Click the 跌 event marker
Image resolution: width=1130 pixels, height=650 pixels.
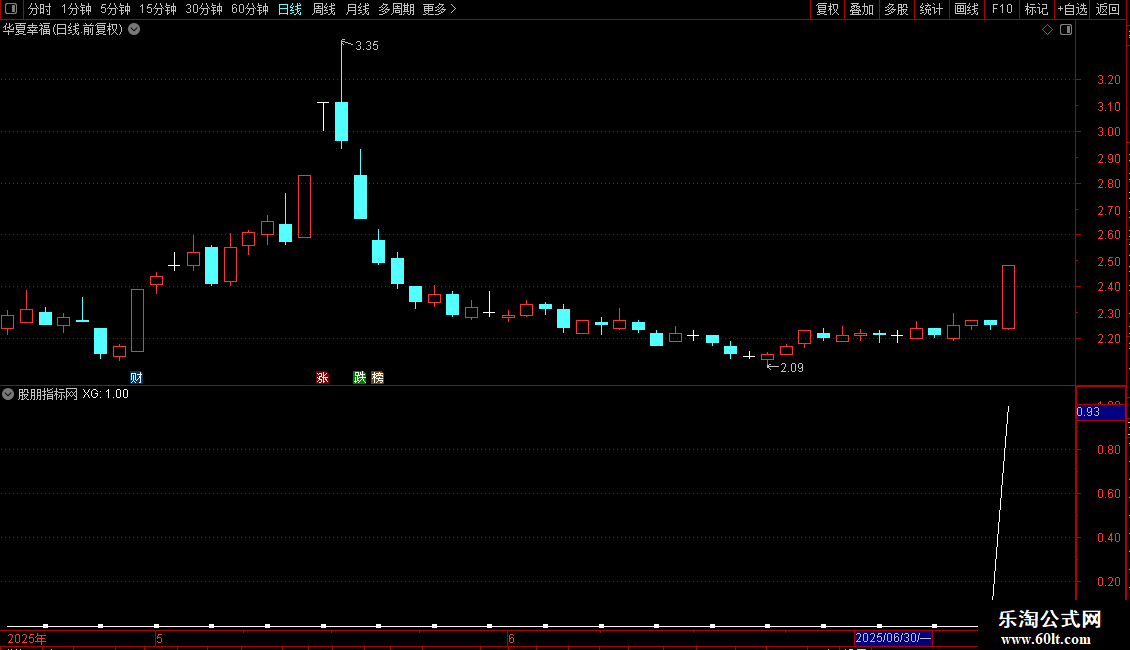pyautogui.click(x=360, y=378)
